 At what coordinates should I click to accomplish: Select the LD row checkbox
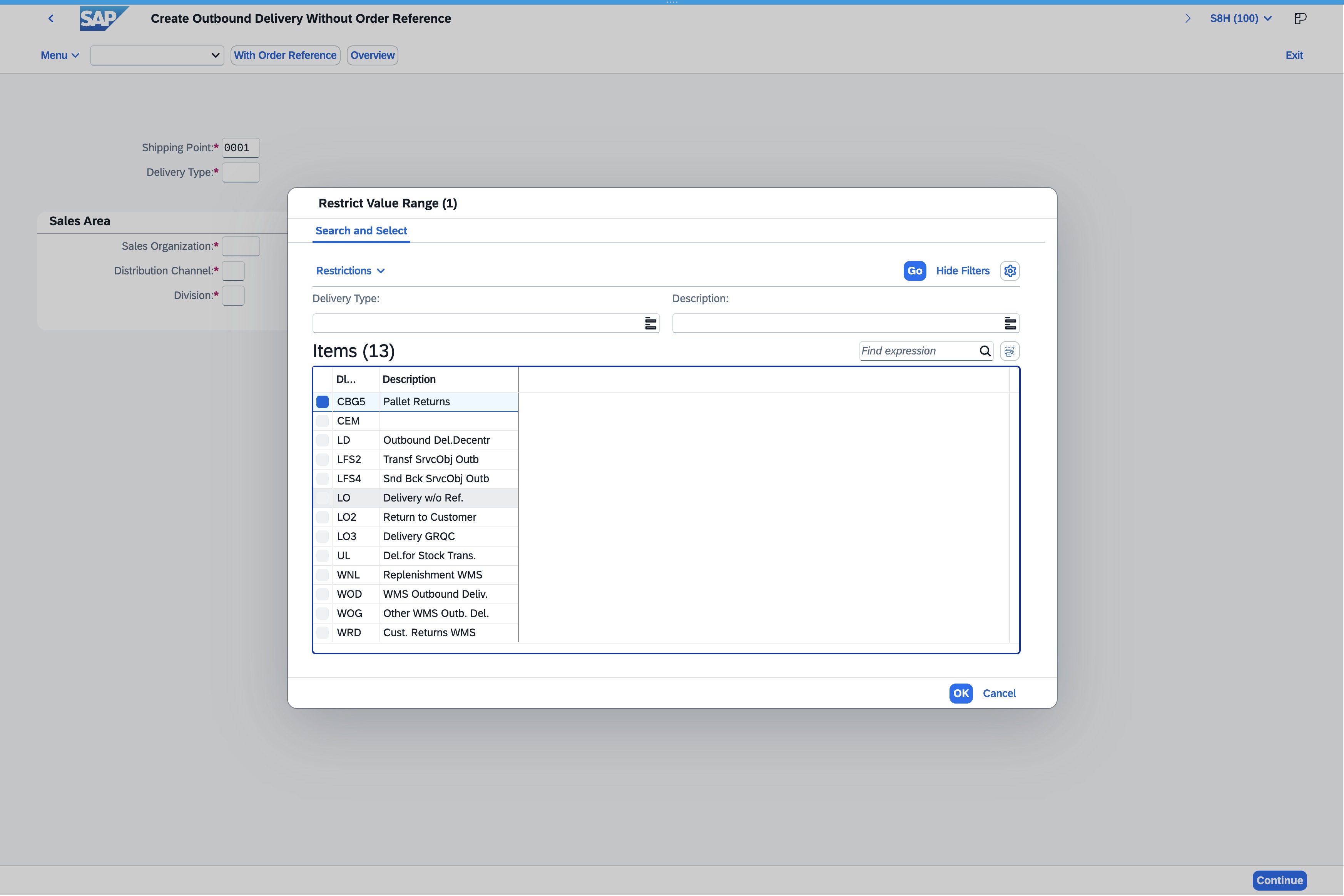coord(322,440)
